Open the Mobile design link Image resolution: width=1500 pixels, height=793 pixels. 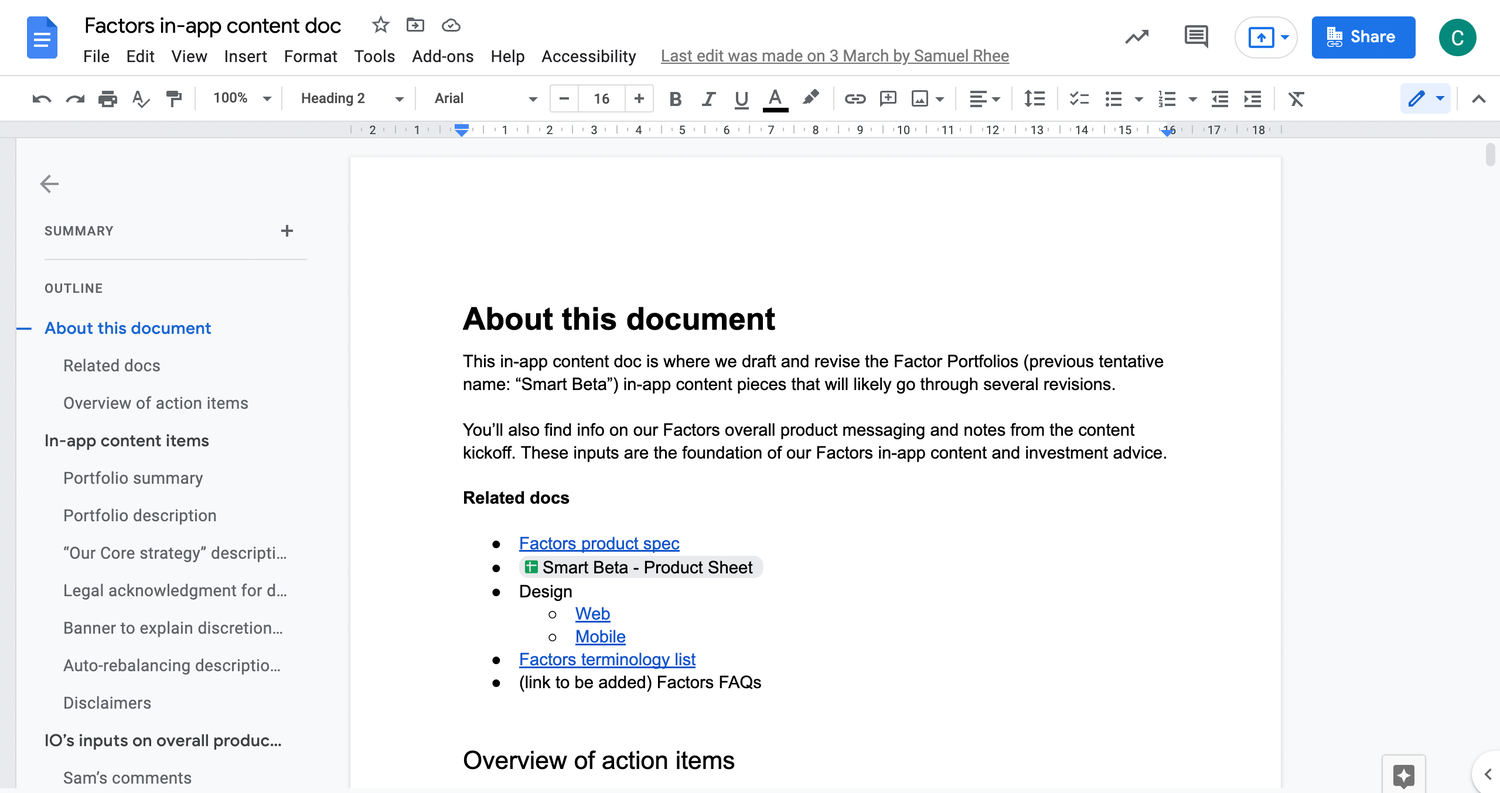pos(600,637)
